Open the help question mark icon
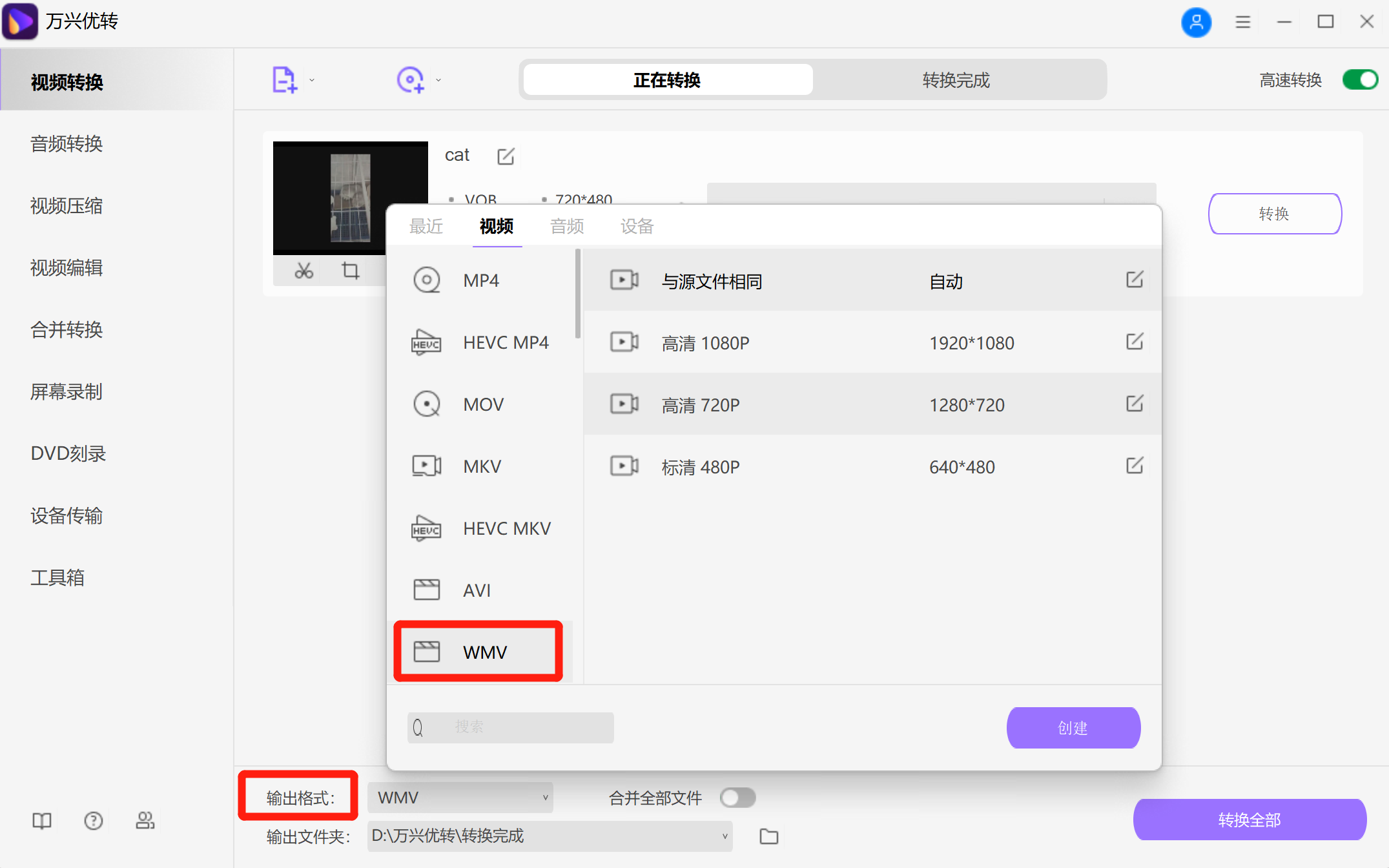1389x868 pixels. tap(93, 820)
